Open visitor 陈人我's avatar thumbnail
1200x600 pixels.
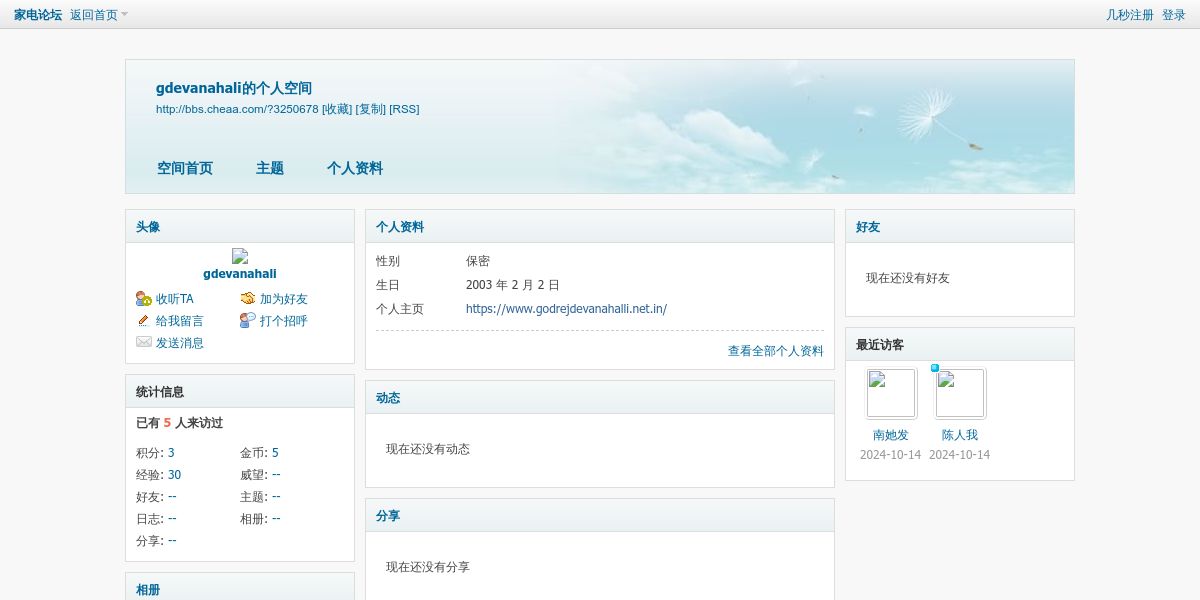pos(961,393)
